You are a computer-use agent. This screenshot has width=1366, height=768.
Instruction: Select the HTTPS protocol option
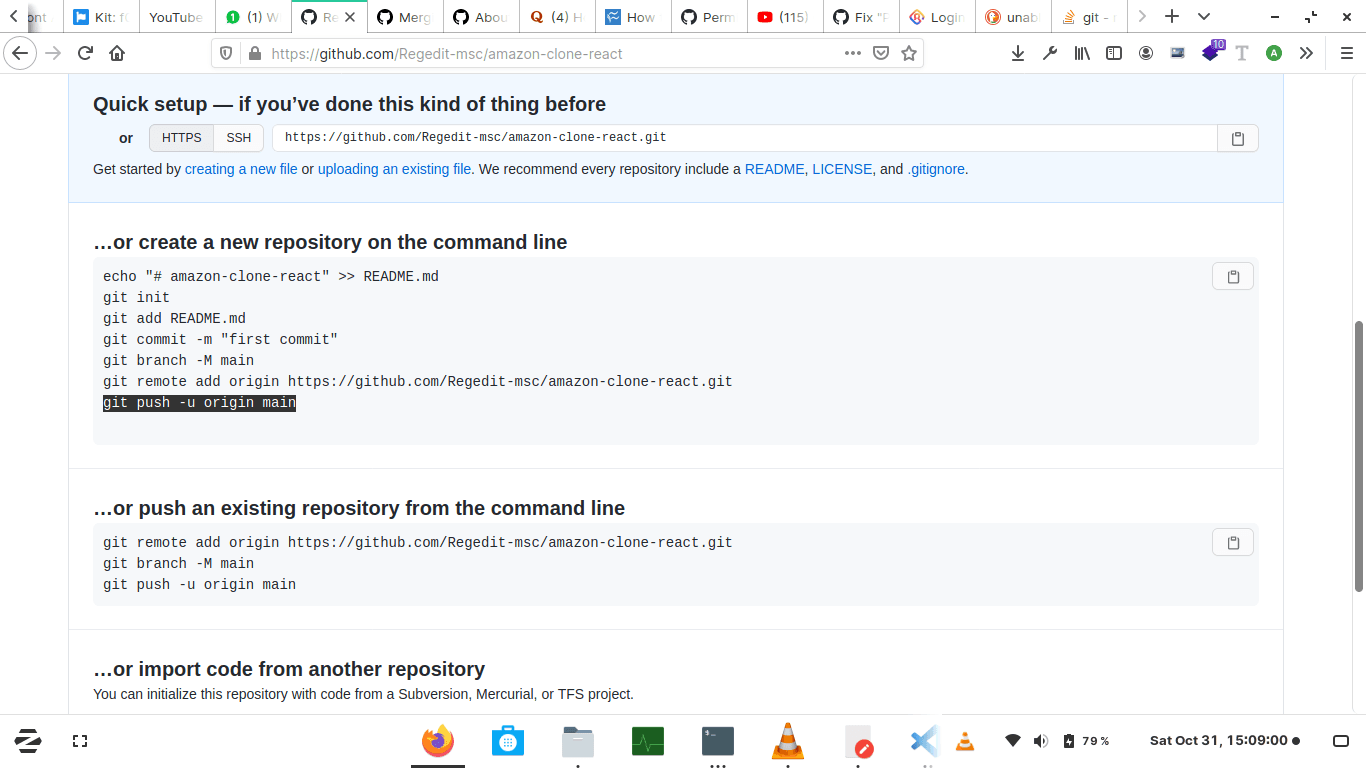click(181, 138)
